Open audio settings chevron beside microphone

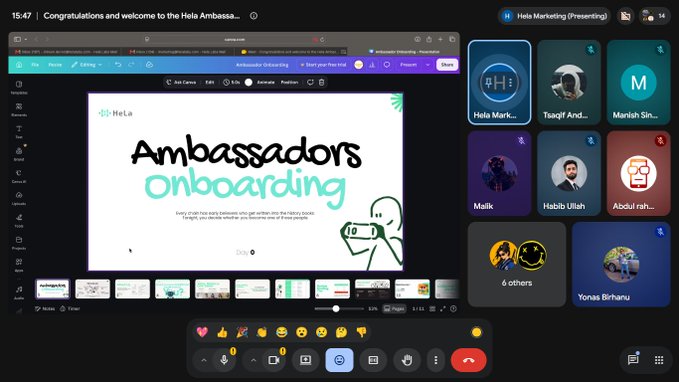pyautogui.click(x=204, y=360)
